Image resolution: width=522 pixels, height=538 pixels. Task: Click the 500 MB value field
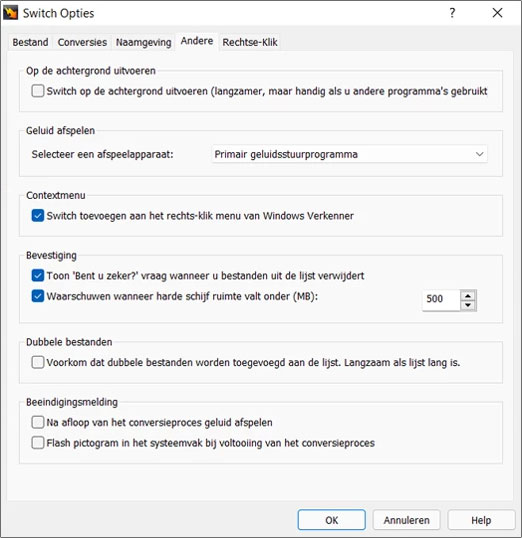(x=441, y=299)
